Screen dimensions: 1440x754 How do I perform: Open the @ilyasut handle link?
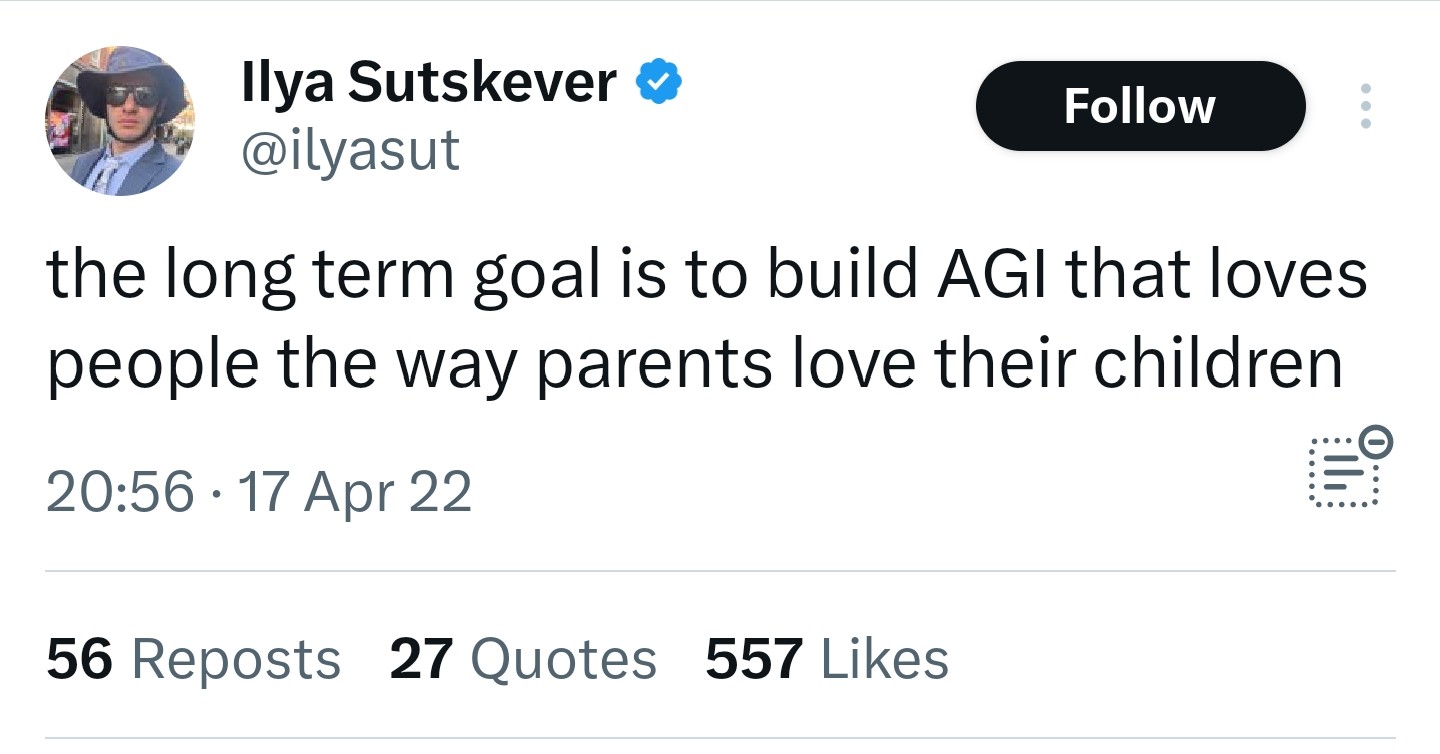[351, 150]
